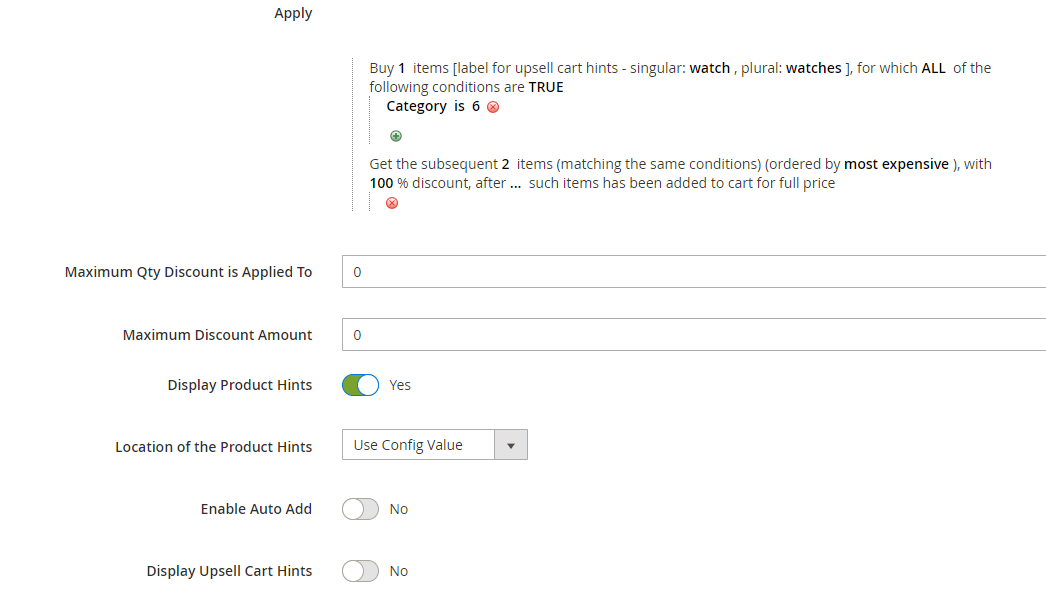Viewport: 1046px width, 603px height.
Task: Click the 'Maximum Qty Discount is Applied To' label
Action: [x=188, y=272]
